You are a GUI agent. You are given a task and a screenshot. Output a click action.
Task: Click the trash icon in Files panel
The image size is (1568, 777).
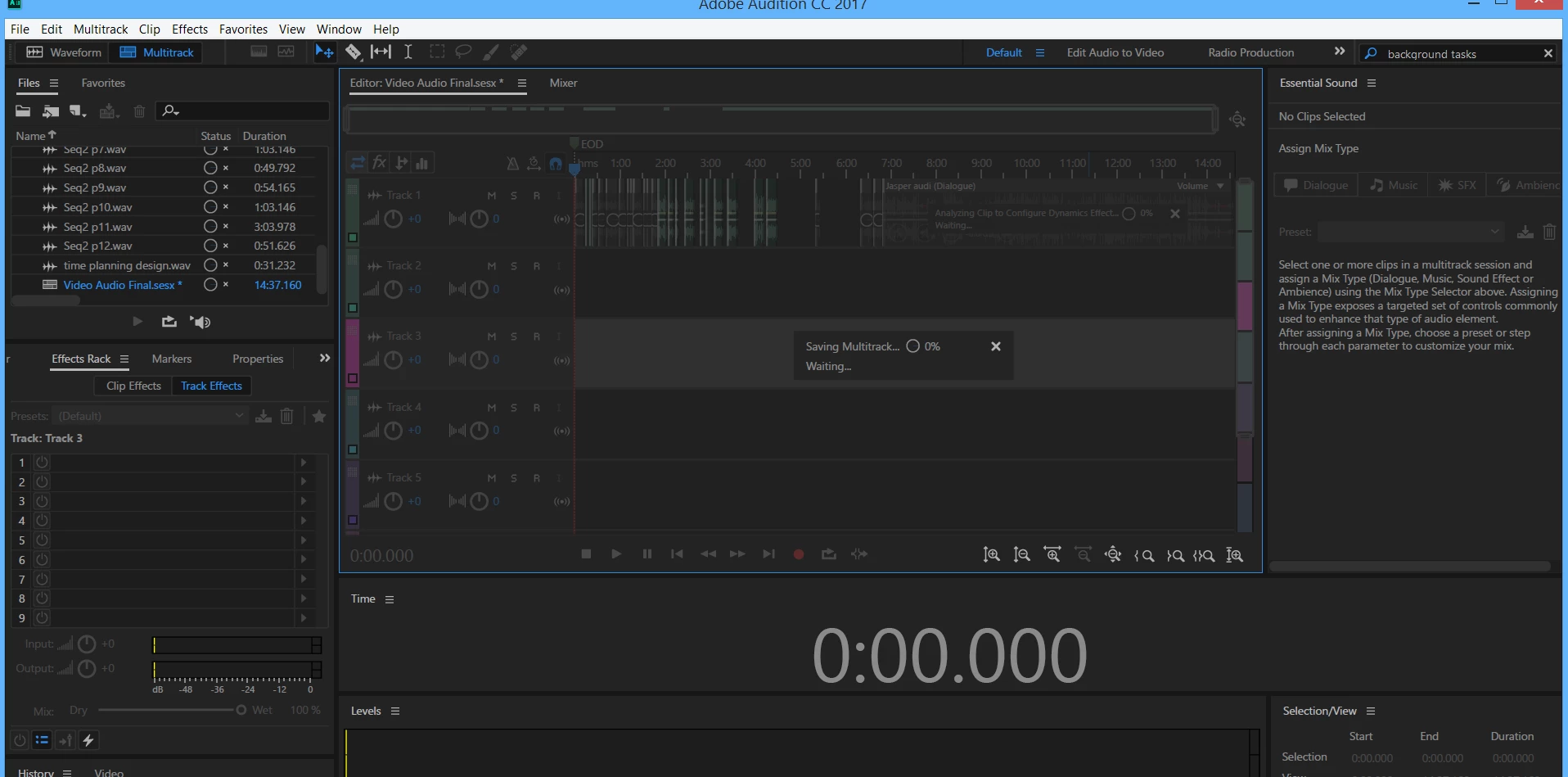139,111
